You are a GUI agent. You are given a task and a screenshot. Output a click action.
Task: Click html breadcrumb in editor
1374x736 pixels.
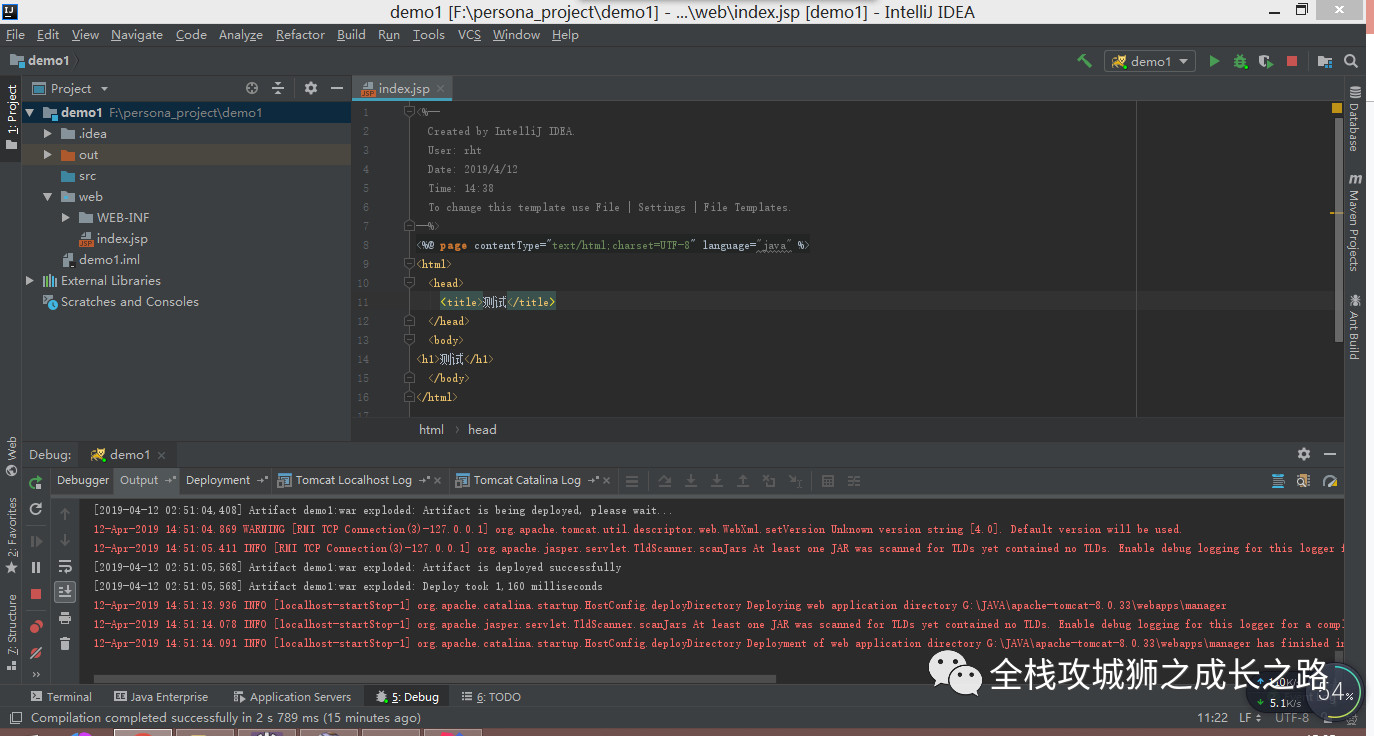[431, 430]
